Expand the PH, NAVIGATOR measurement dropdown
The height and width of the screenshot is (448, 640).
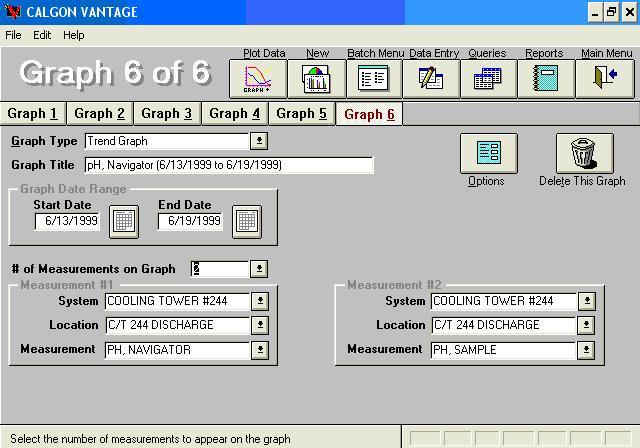(x=260, y=350)
